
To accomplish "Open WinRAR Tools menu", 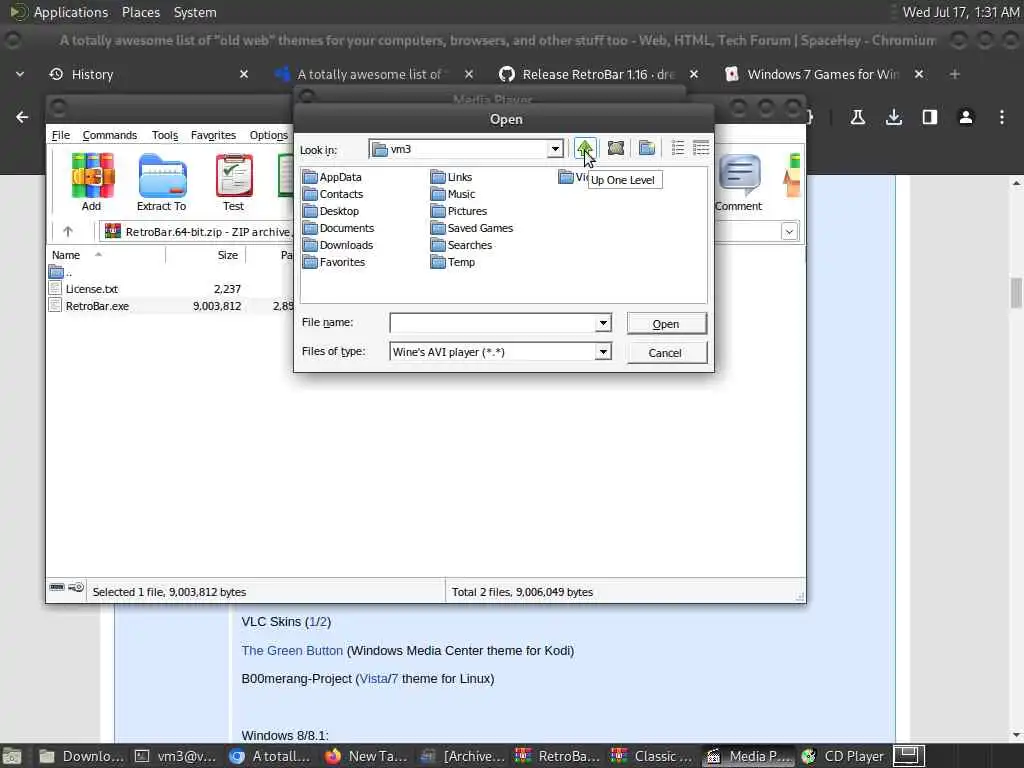I will click(165, 135).
